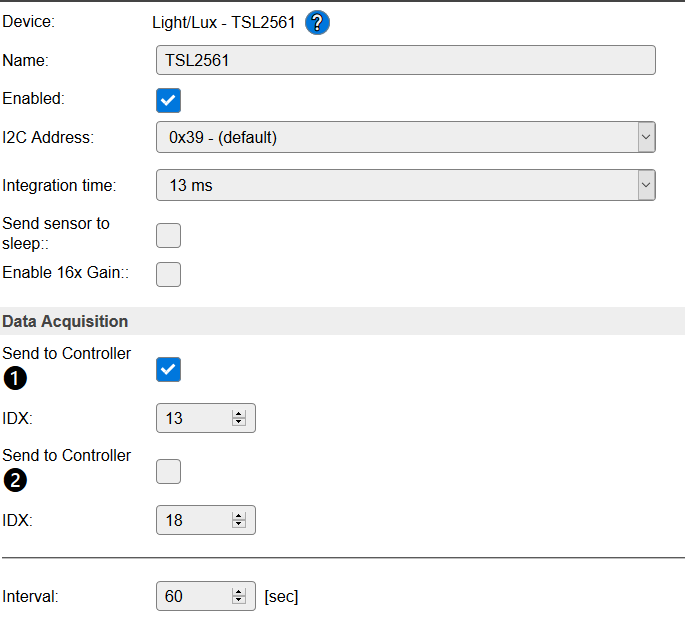The image size is (685, 629).
Task: Enable Send to Controller 2 checkbox
Action: tap(169, 471)
